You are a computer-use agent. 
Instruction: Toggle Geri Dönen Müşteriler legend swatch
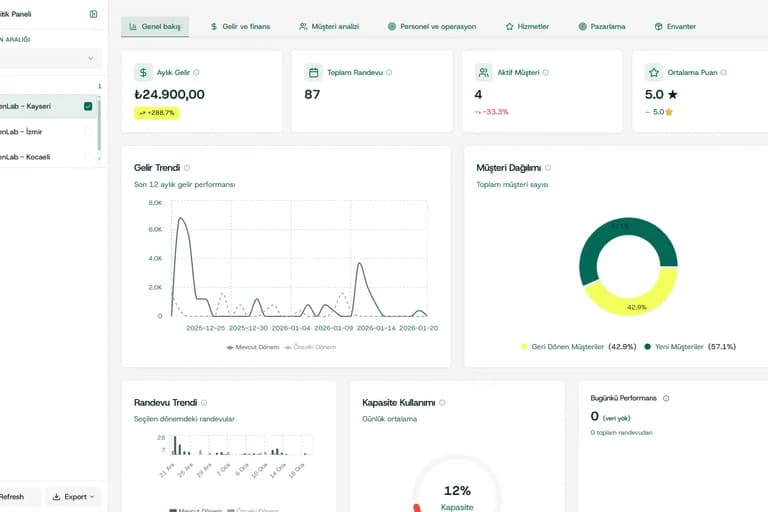[x=524, y=347]
